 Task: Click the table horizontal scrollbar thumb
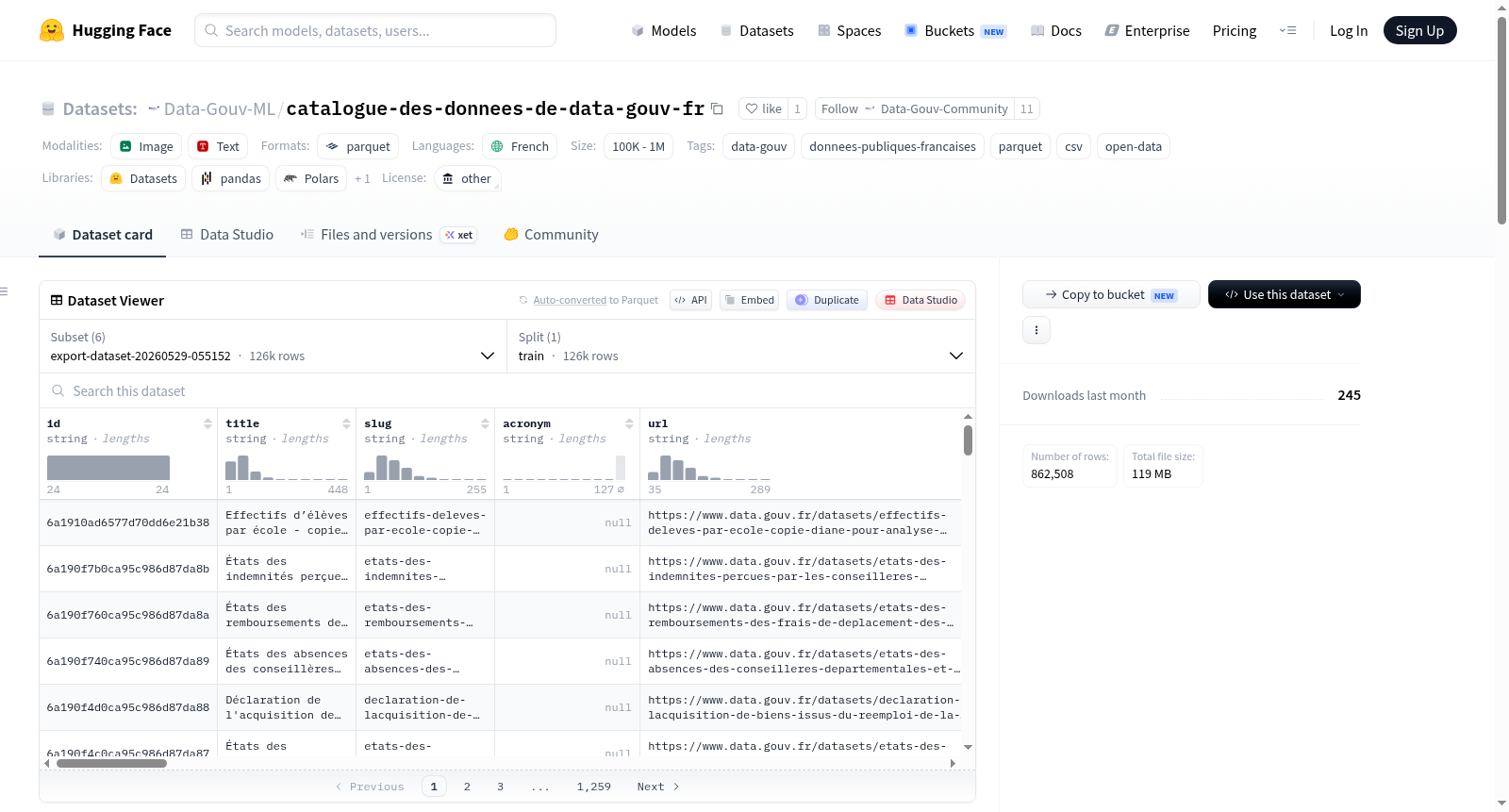click(x=111, y=764)
